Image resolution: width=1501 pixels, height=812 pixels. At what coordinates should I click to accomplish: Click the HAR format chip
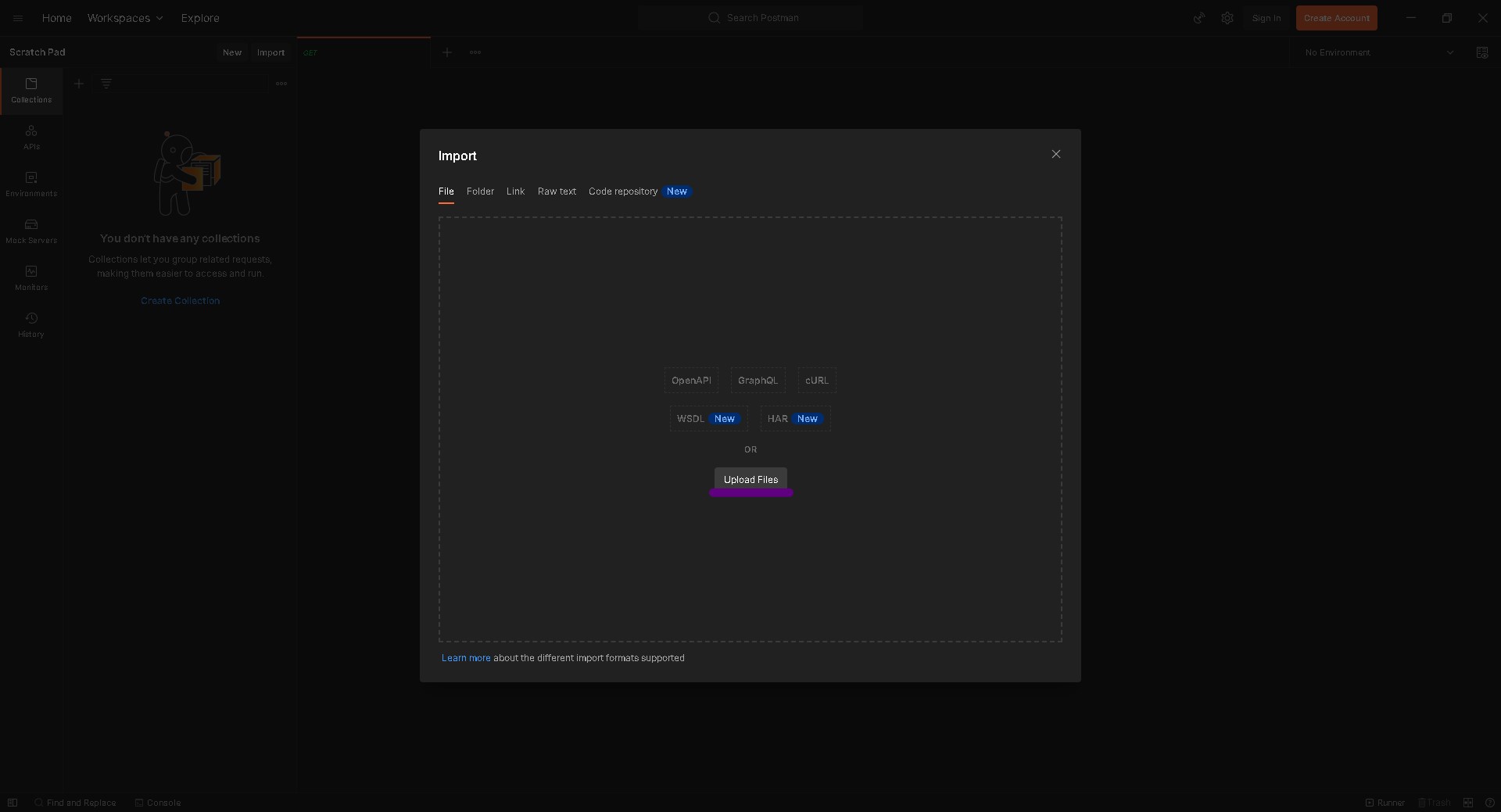795,419
